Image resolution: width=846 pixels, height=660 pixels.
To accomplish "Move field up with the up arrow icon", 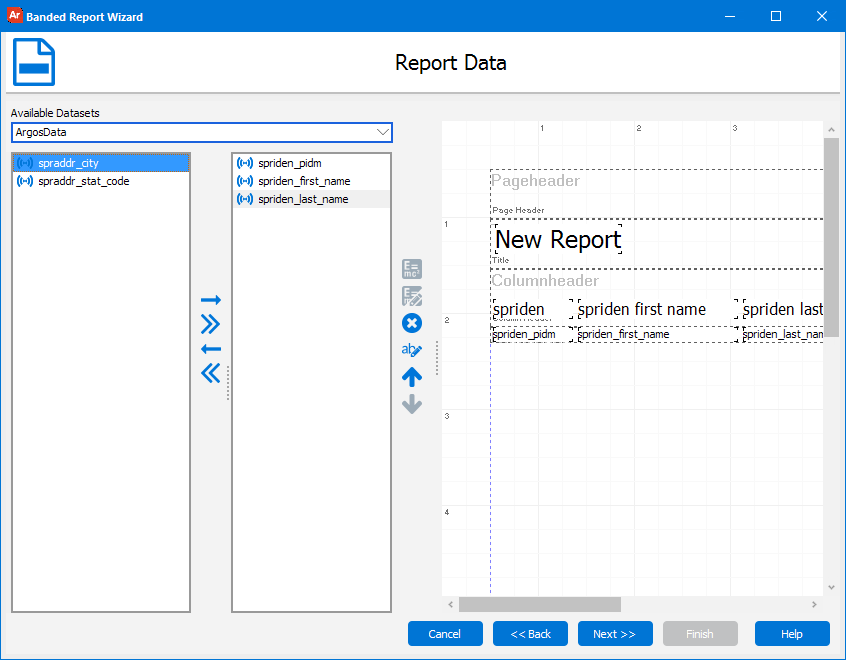I will (x=412, y=376).
